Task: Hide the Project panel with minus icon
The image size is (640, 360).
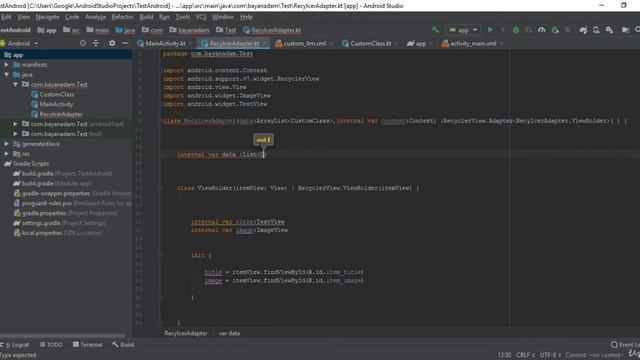Action: click(125, 43)
